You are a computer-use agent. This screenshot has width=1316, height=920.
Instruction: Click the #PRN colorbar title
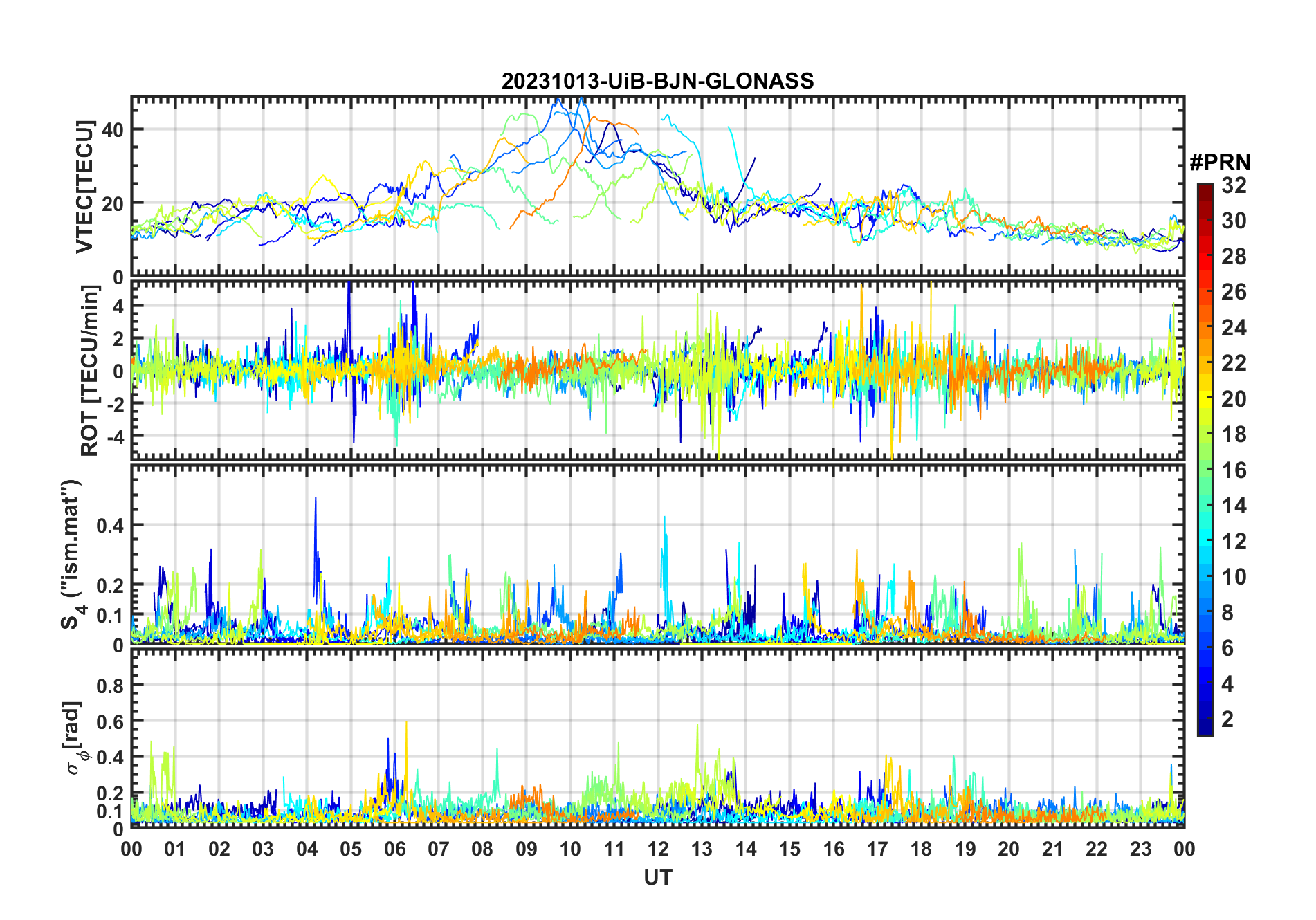pos(1220,163)
